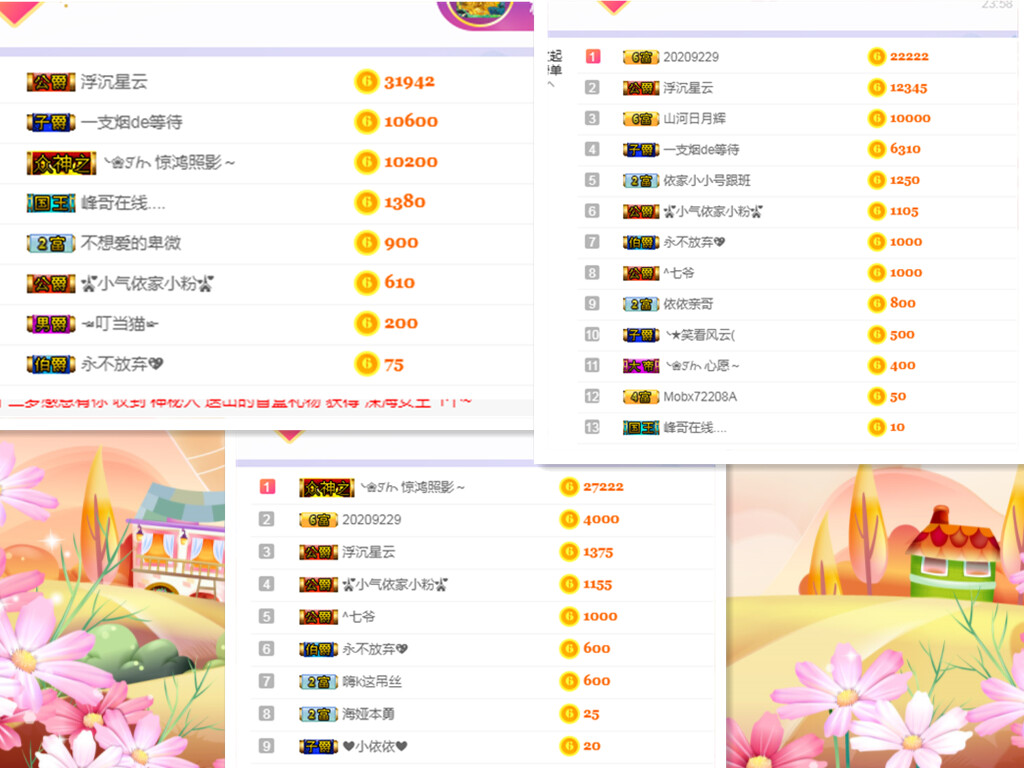
Task: Click the score value 610
Action: 400,283
